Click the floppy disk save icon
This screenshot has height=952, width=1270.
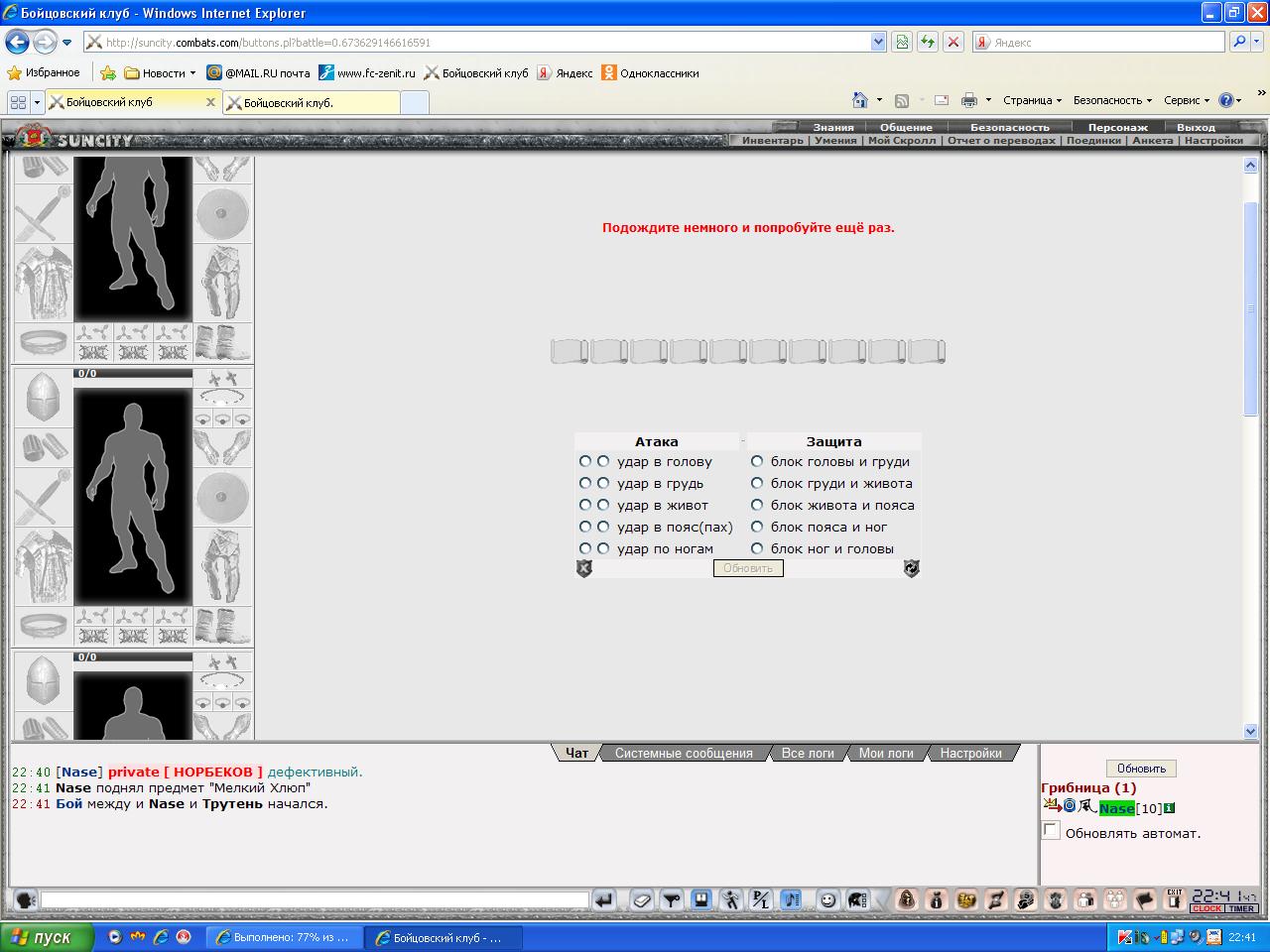[x=701, y=900]
